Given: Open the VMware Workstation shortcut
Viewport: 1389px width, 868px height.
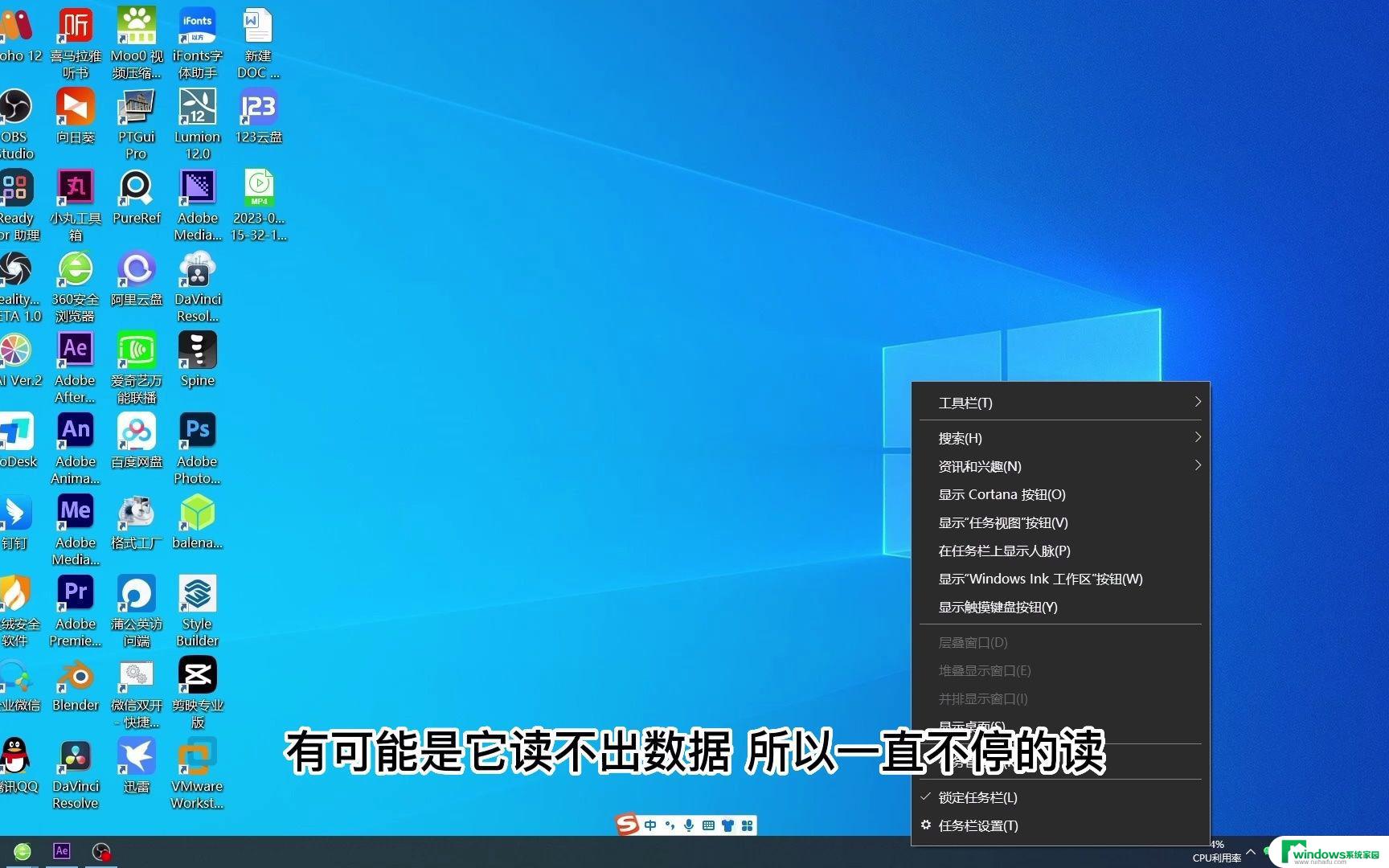Looking at the screenshot, I should click(x=198, y=774).
